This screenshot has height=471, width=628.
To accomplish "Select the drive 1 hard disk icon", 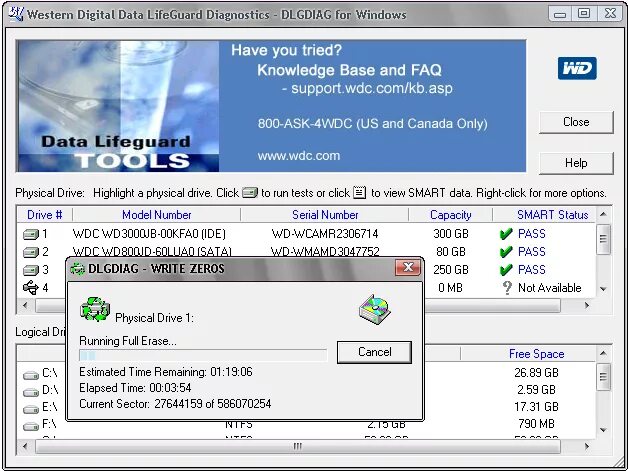I will 31,234.
